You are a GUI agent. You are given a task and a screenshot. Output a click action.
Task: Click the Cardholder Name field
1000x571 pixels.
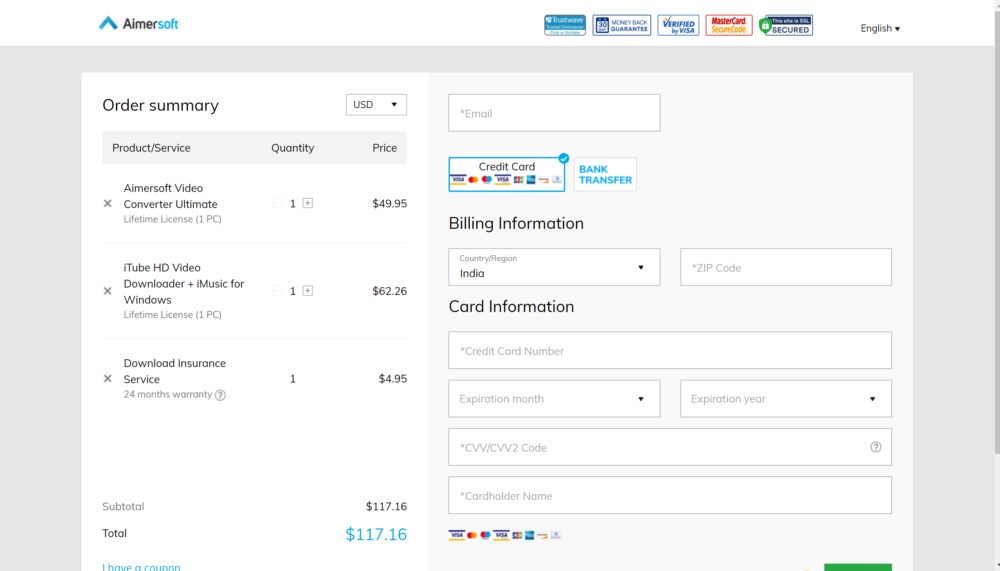click(x=670, y=495)
